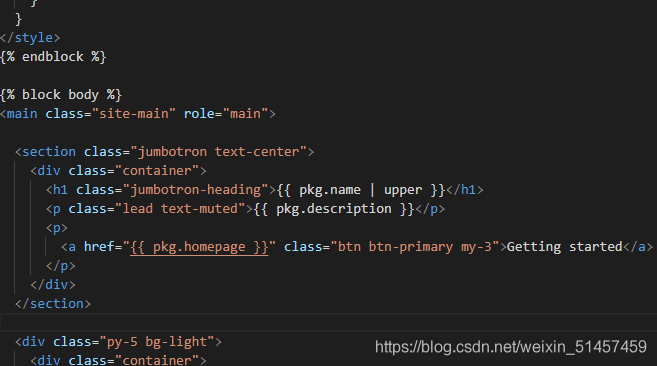Click the closing '</section>' tag
The width and height of the screenshot is (657, 366).
pyautogui.click(x=53, y=304)
